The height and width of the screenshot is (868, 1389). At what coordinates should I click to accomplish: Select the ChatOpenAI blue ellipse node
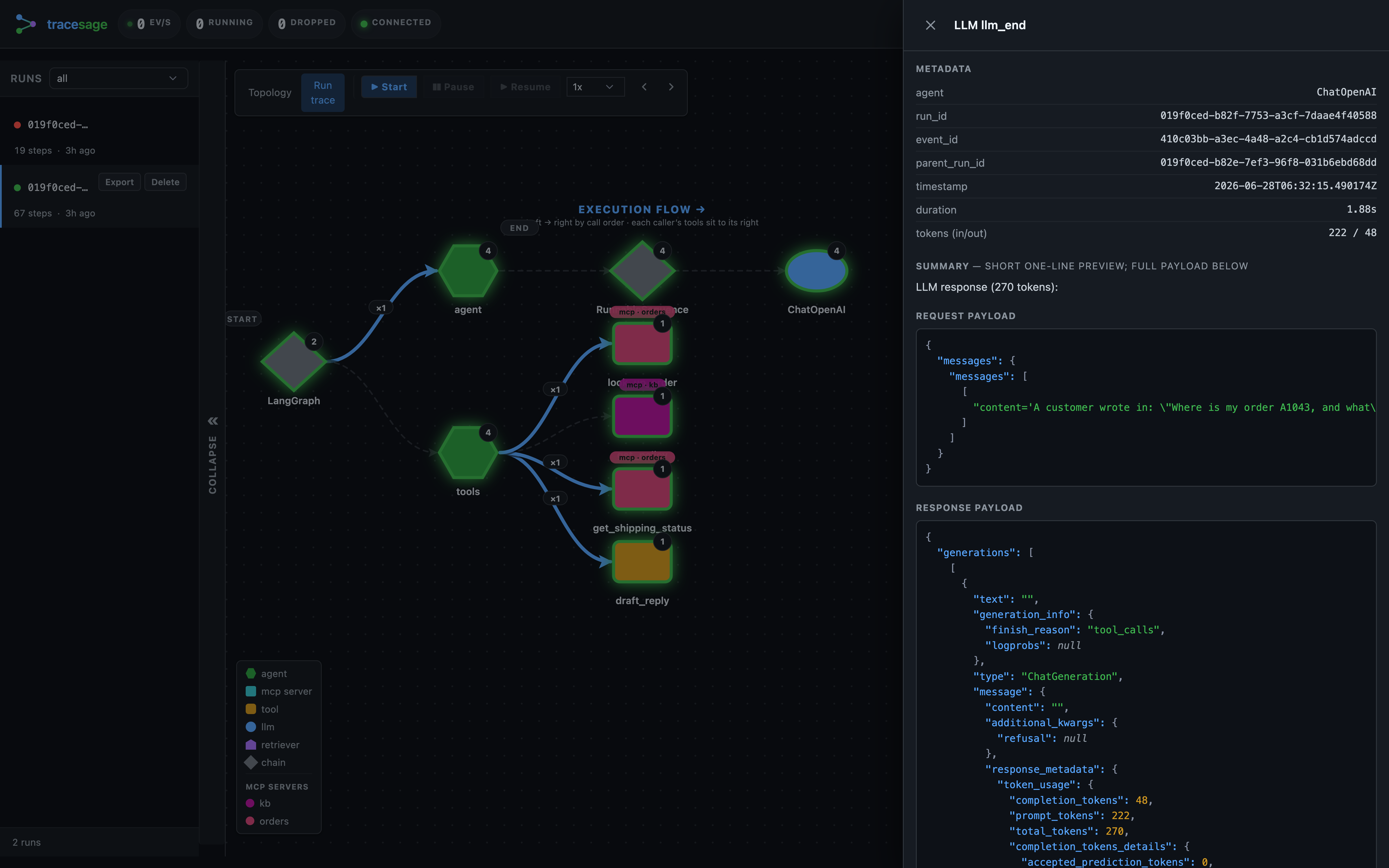[x=816, y=271]
